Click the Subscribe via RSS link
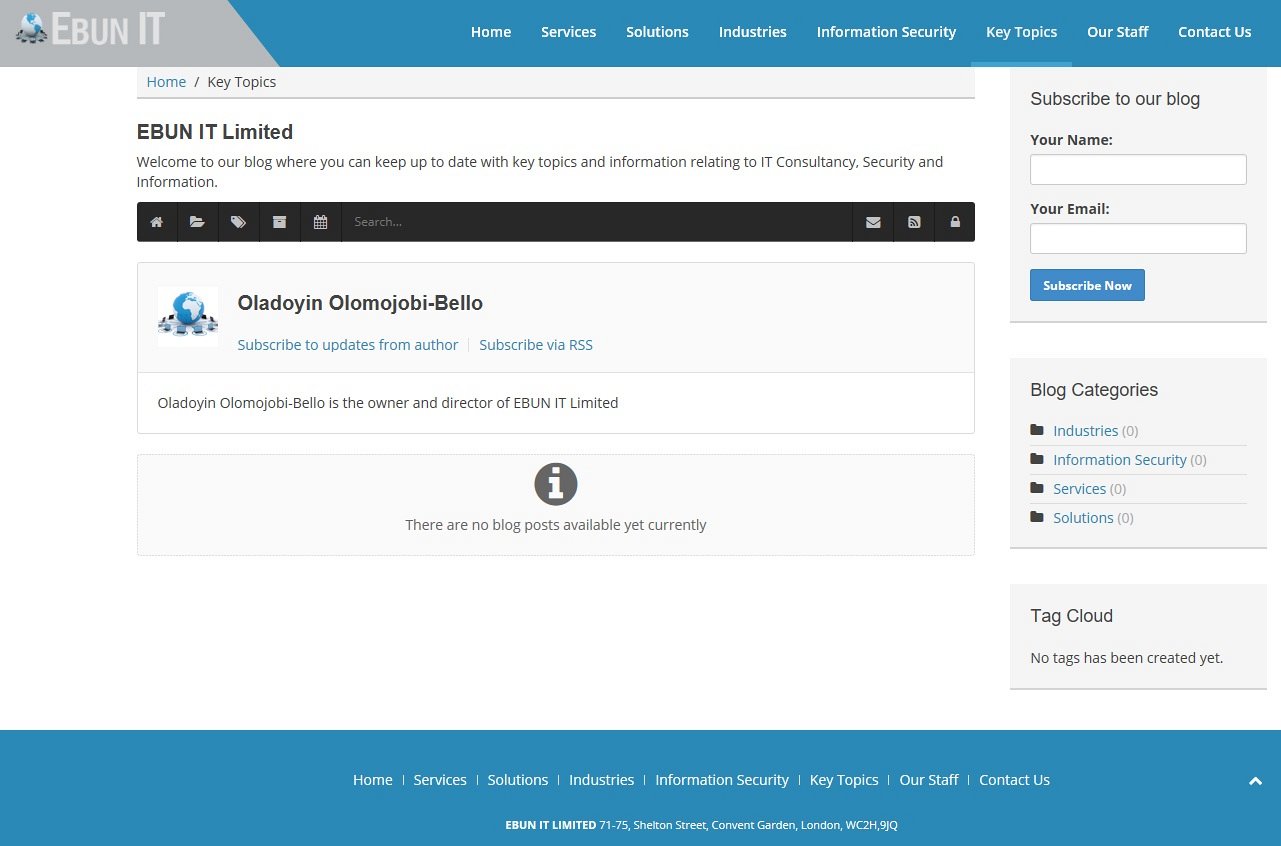Screen dimensions: 1281x846 (x=536, y=345)
